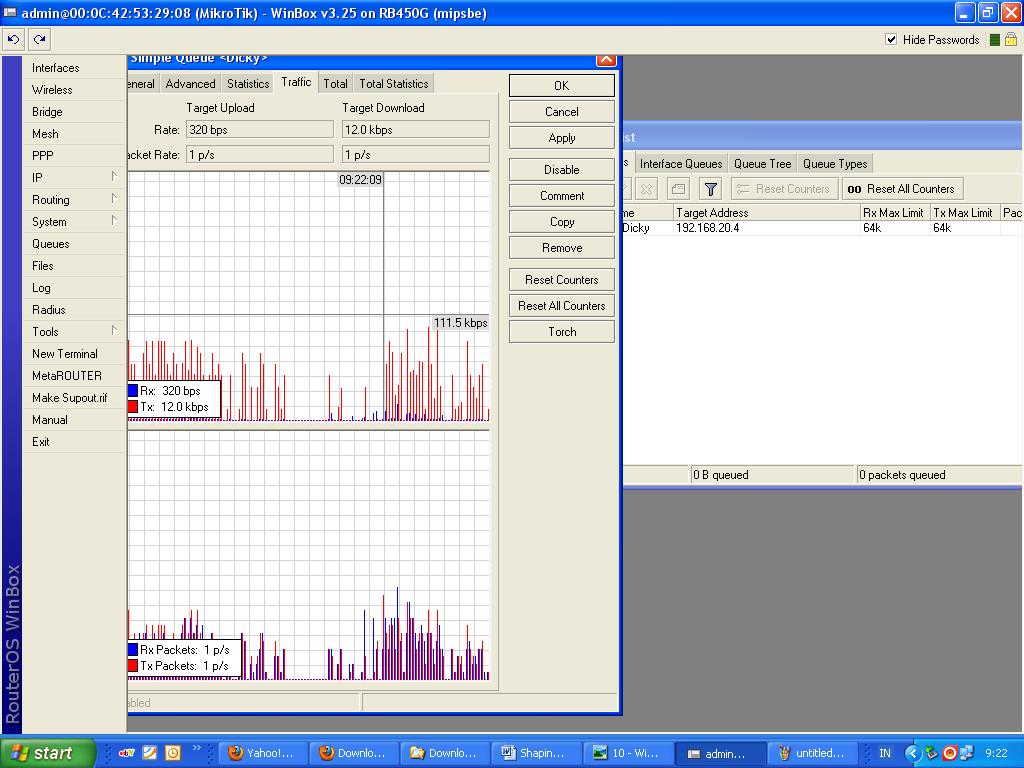
Task: Click the Redo arrow icon in WinBox toolbar
Action: (x=40, y=40)
